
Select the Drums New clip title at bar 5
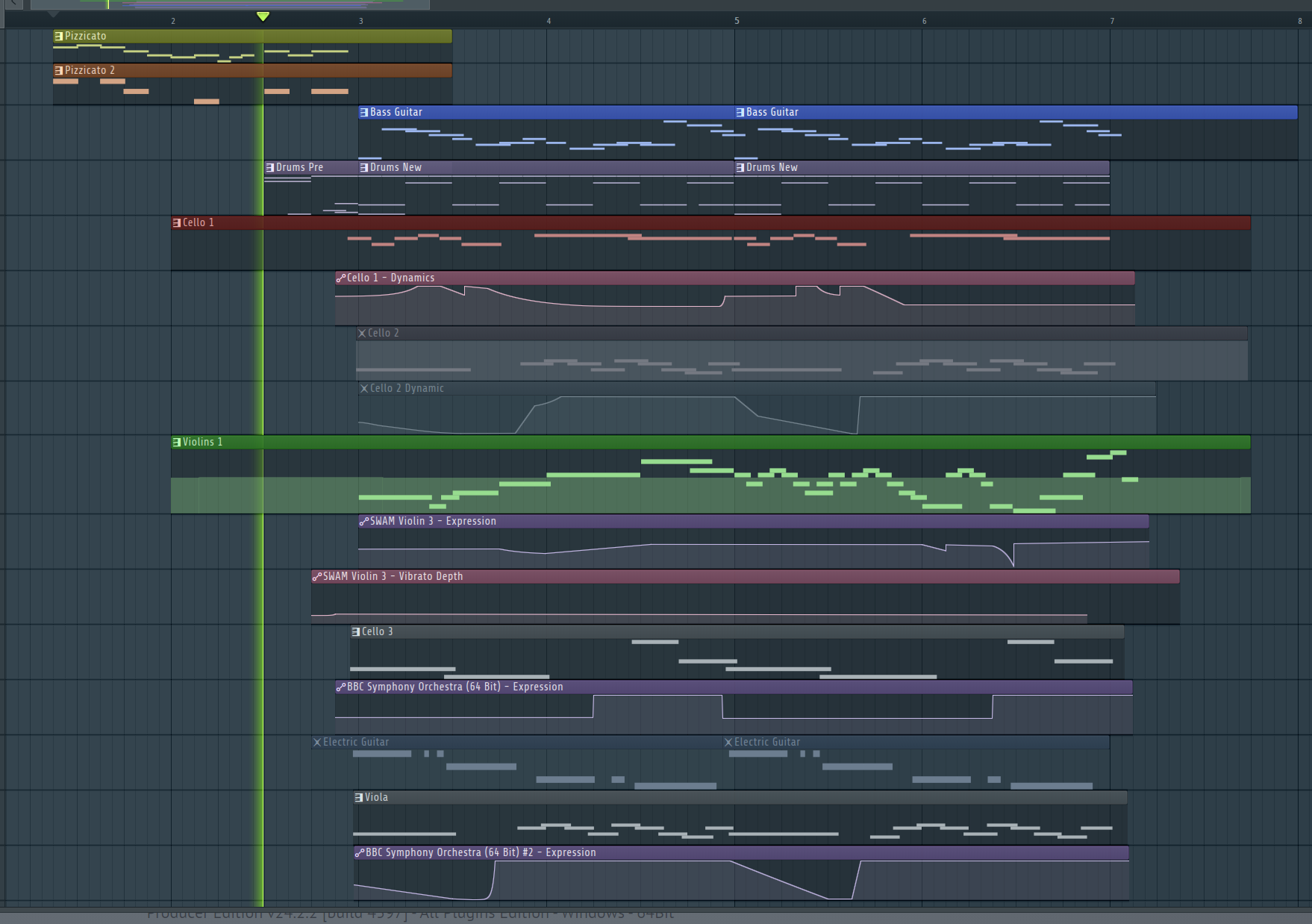coord(772,167)
